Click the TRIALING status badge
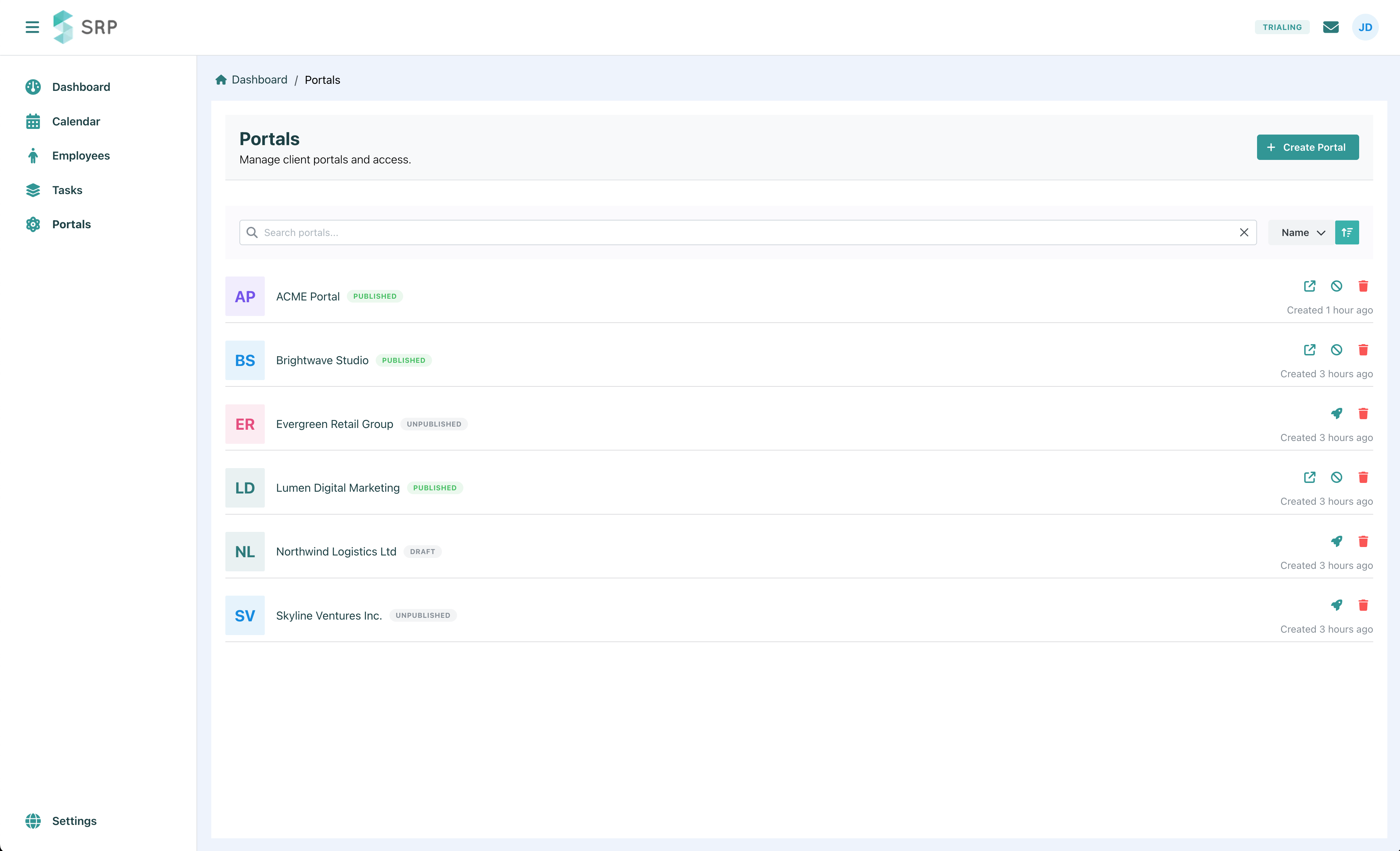Viewport: 1400px width, 851px height. 1282,27
